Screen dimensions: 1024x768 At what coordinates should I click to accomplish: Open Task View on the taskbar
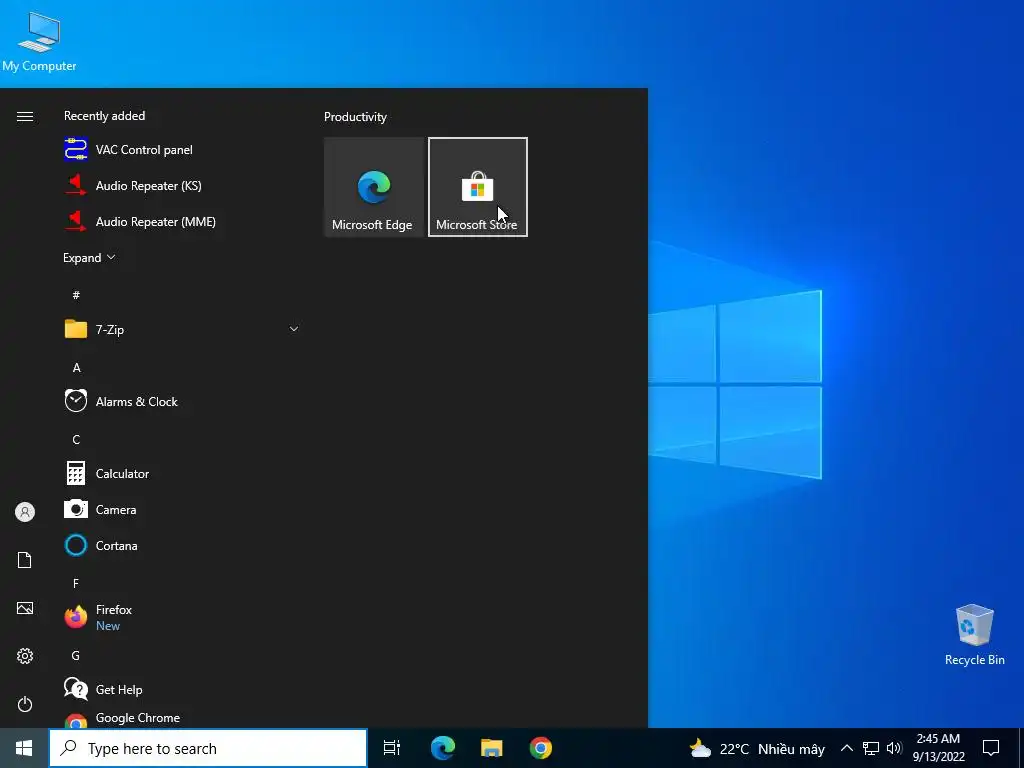(392, 748)
